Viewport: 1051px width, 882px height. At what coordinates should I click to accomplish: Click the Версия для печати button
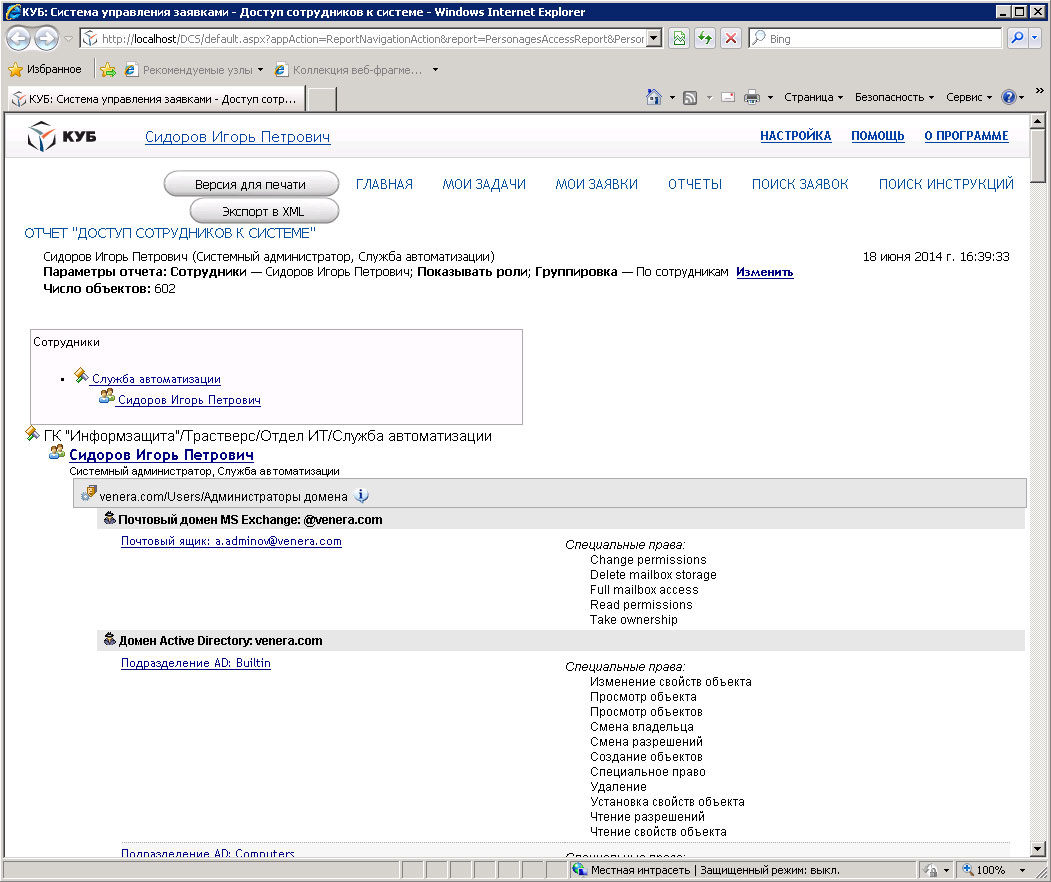251,184
